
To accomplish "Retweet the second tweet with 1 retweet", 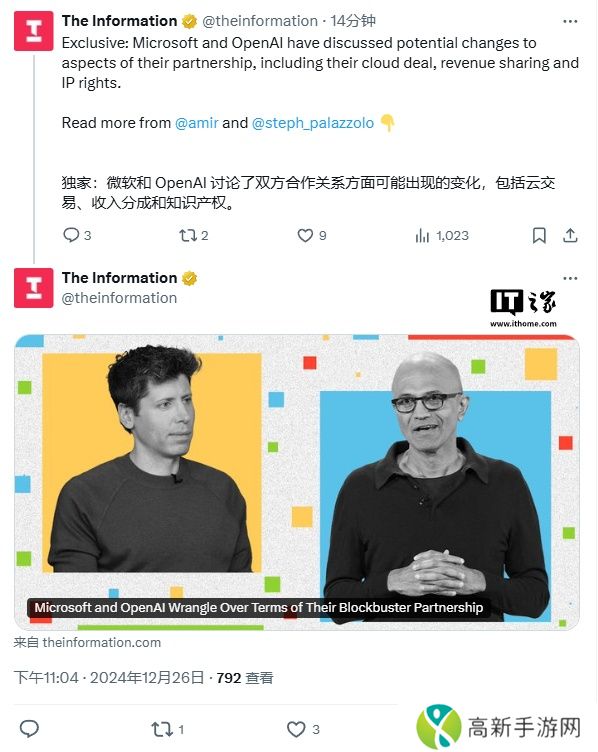I will (x=167, y=729).
